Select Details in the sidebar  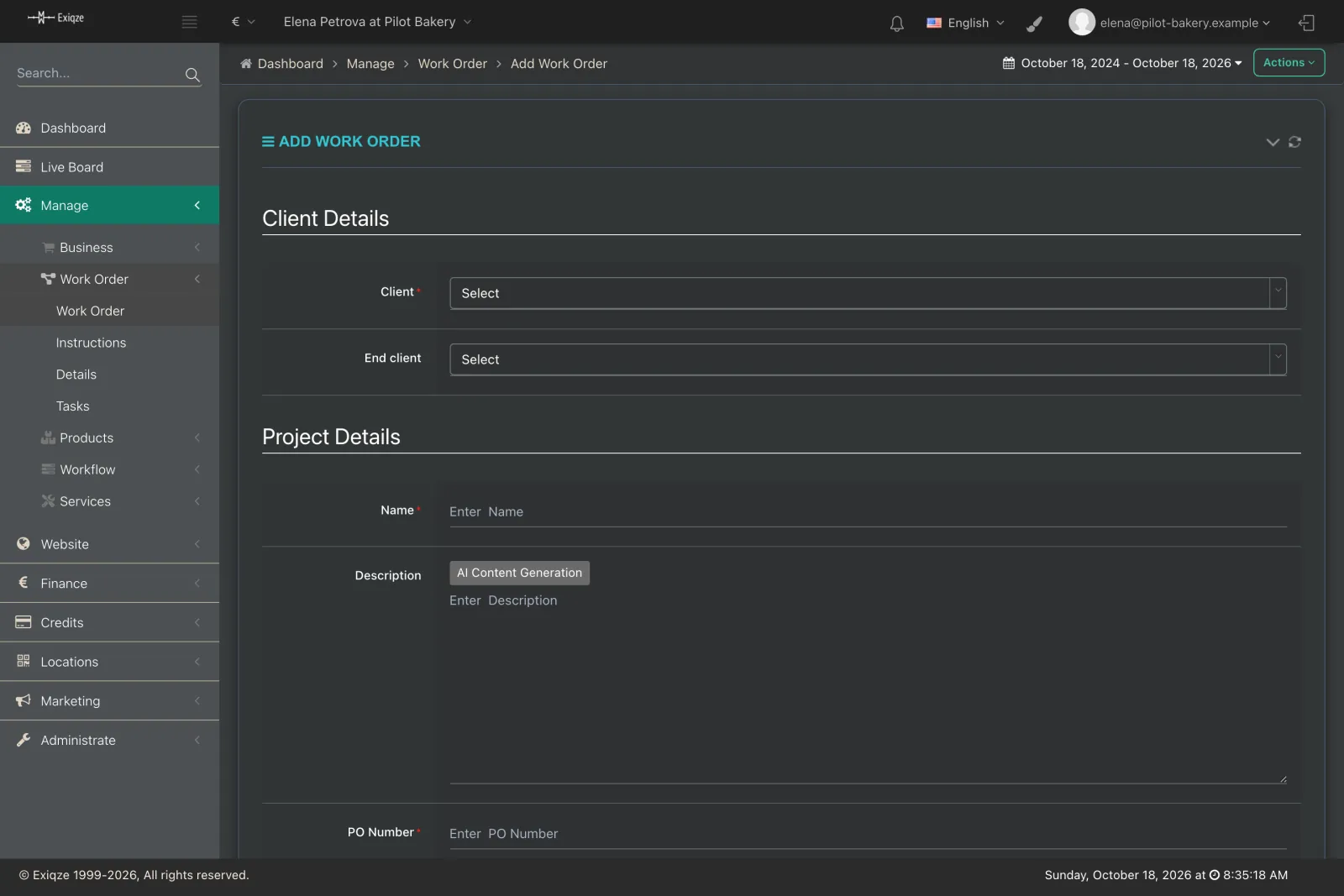[109, 375]
